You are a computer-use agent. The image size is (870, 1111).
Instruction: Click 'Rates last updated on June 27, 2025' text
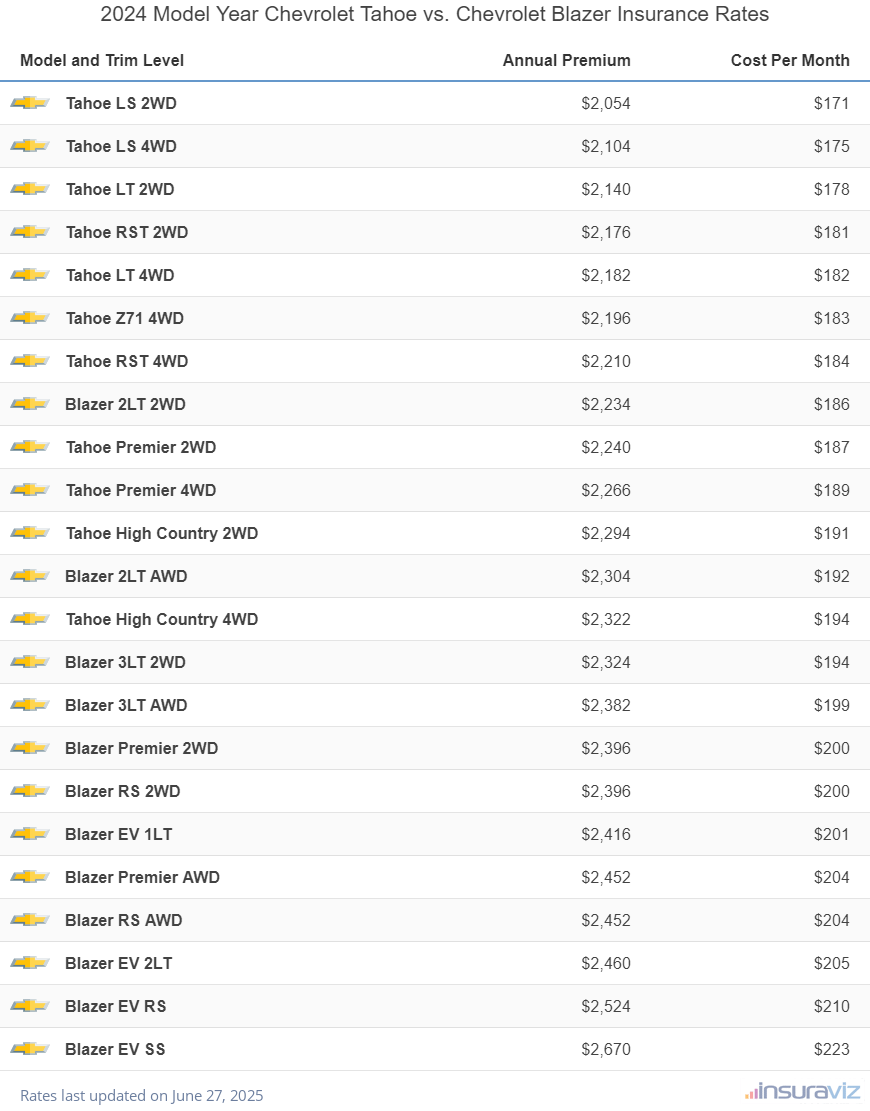pyautogui.click(x=142, y=1095)
